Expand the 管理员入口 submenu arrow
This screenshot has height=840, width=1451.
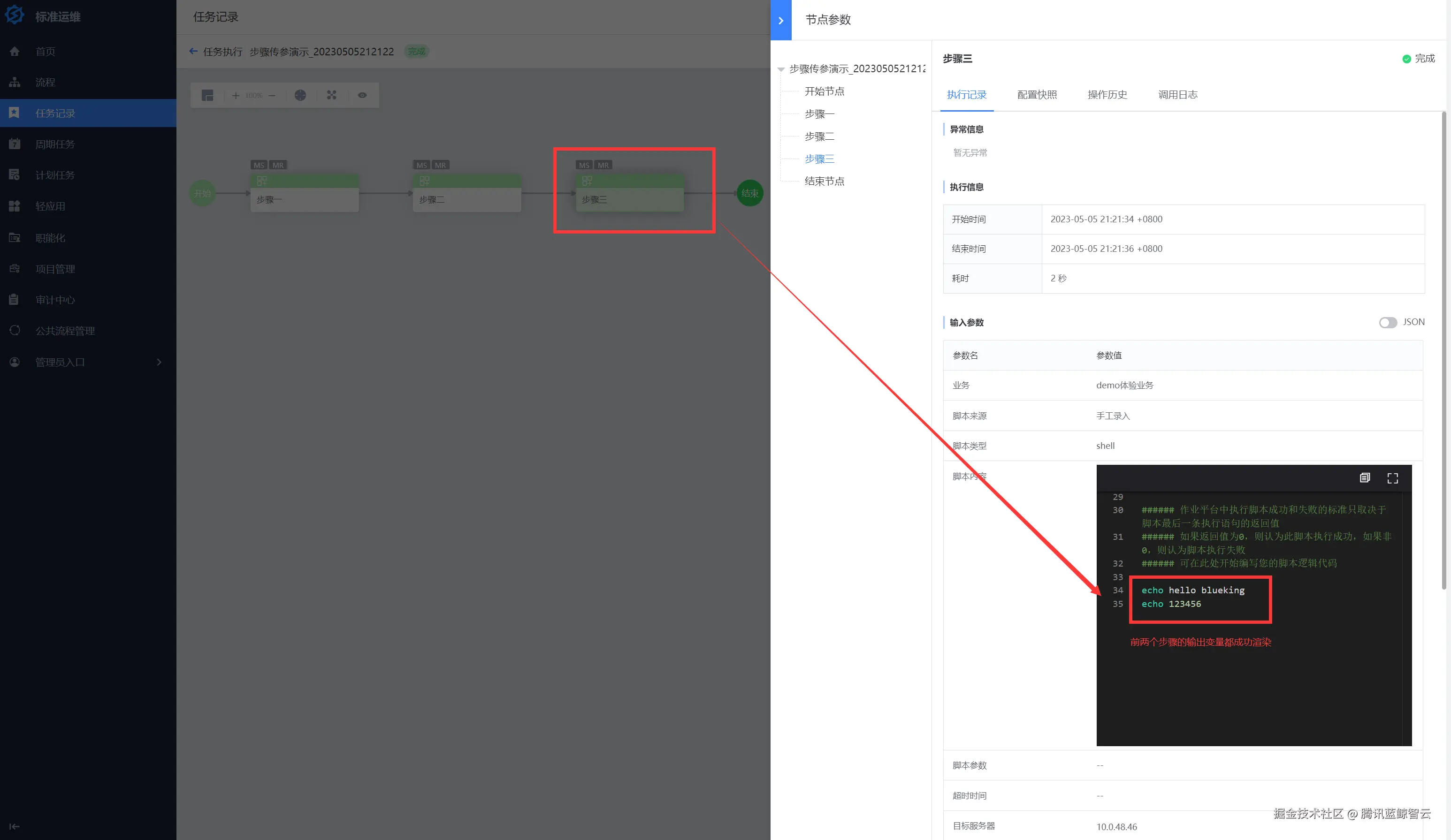159,362
